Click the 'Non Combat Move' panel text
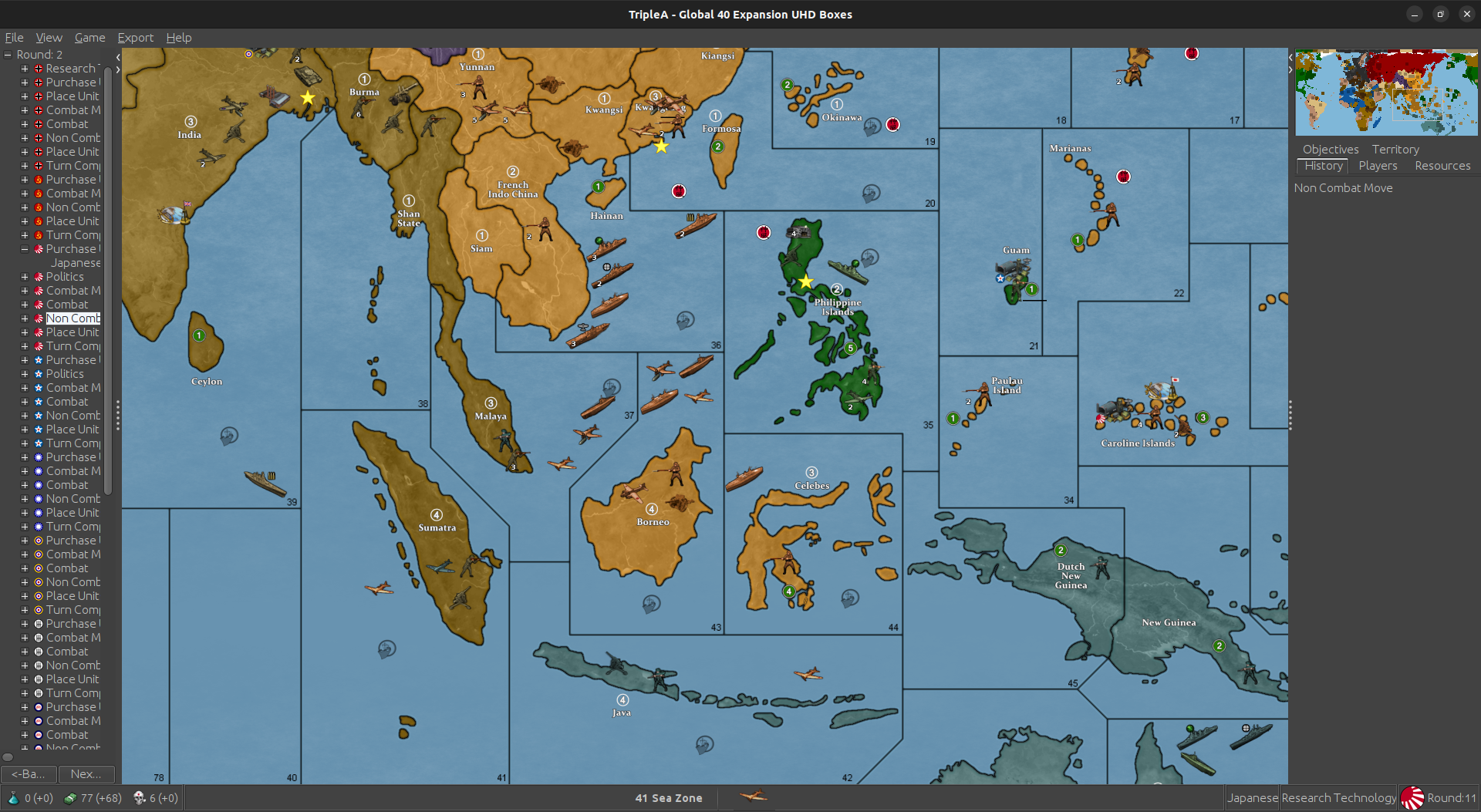1481x812 pixels. click(x=1343, y=188)
